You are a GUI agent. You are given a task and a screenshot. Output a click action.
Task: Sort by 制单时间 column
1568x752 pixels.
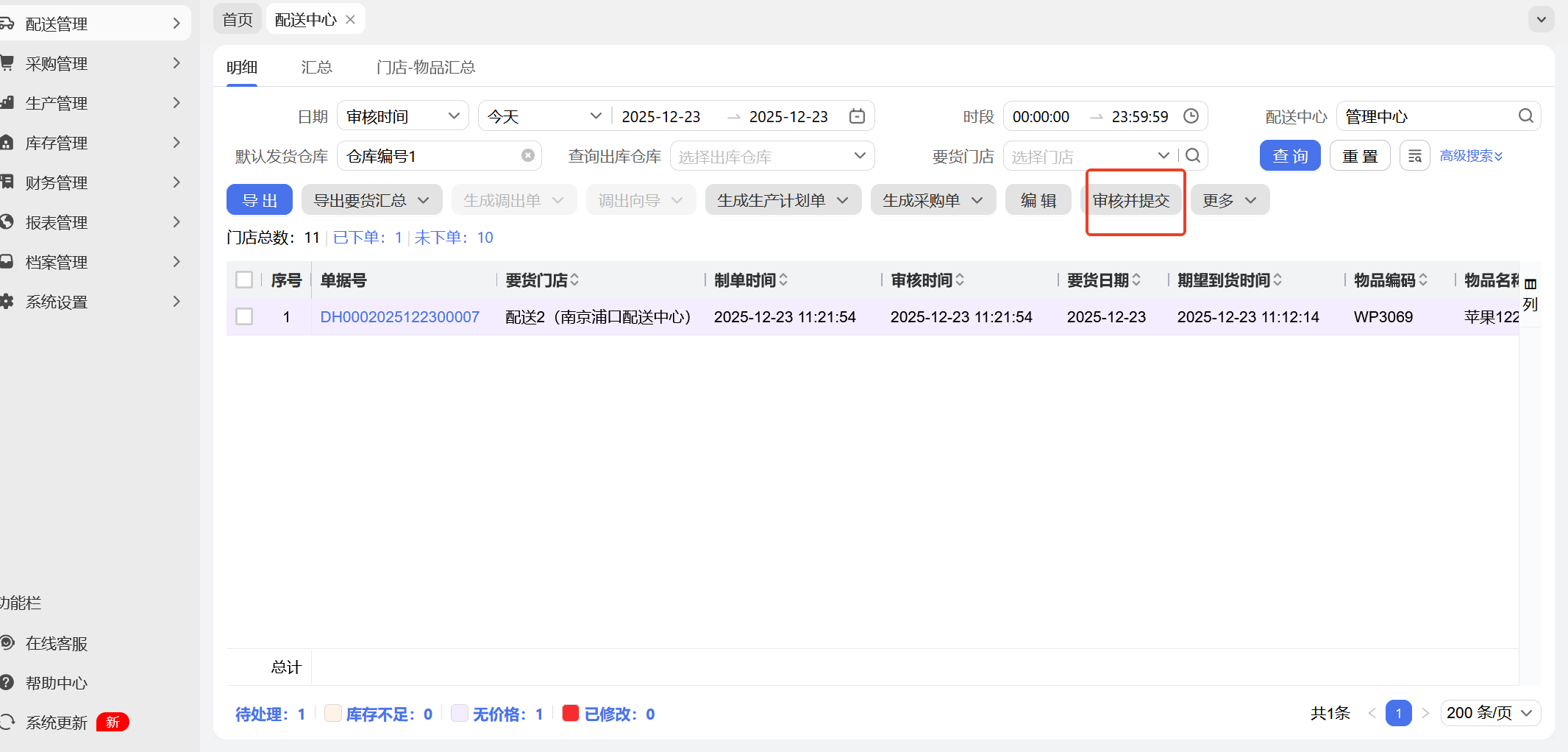point(783,280)
